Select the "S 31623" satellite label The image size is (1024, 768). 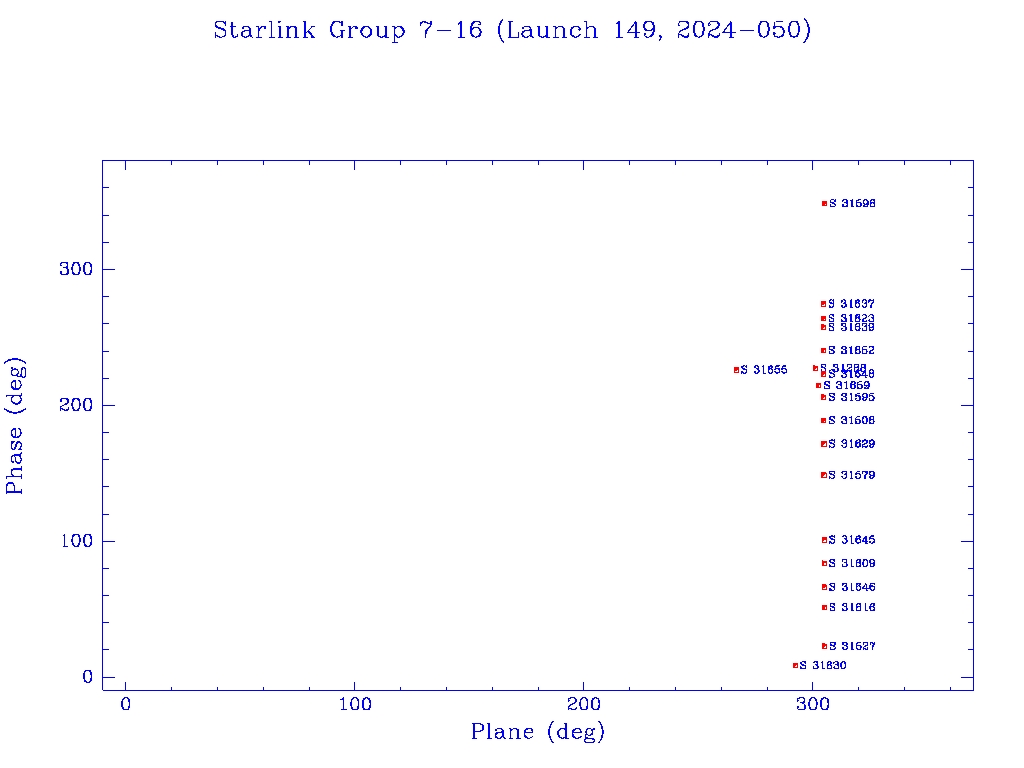pos(851,318)
